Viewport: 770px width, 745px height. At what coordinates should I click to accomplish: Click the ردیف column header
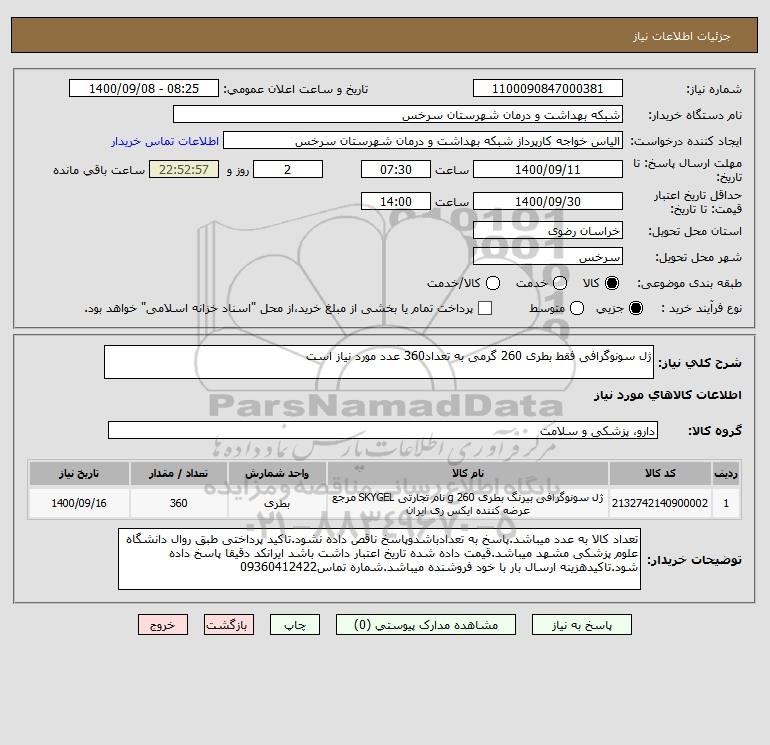(x=726, y=473)
